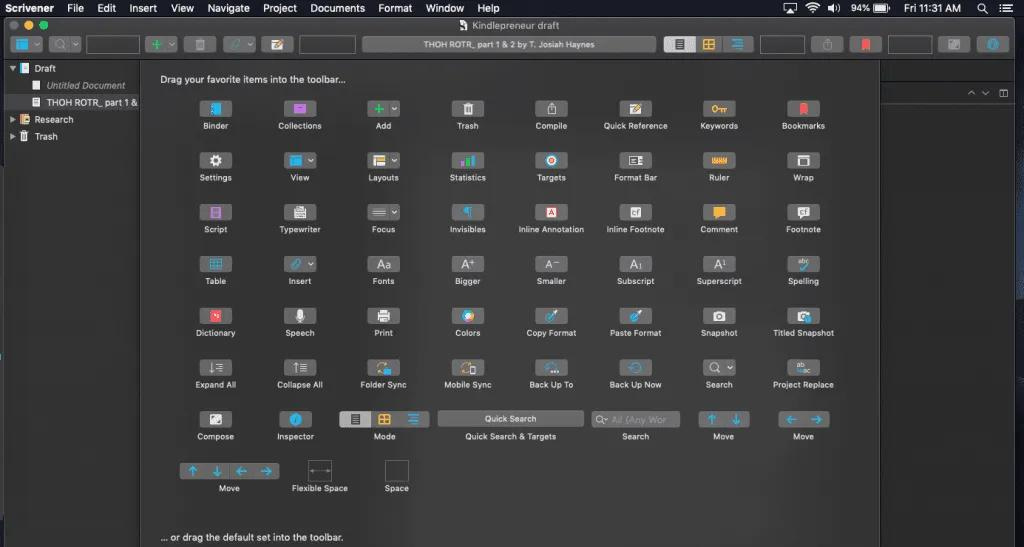Click the Inline Footnote icon

[635, 212]
